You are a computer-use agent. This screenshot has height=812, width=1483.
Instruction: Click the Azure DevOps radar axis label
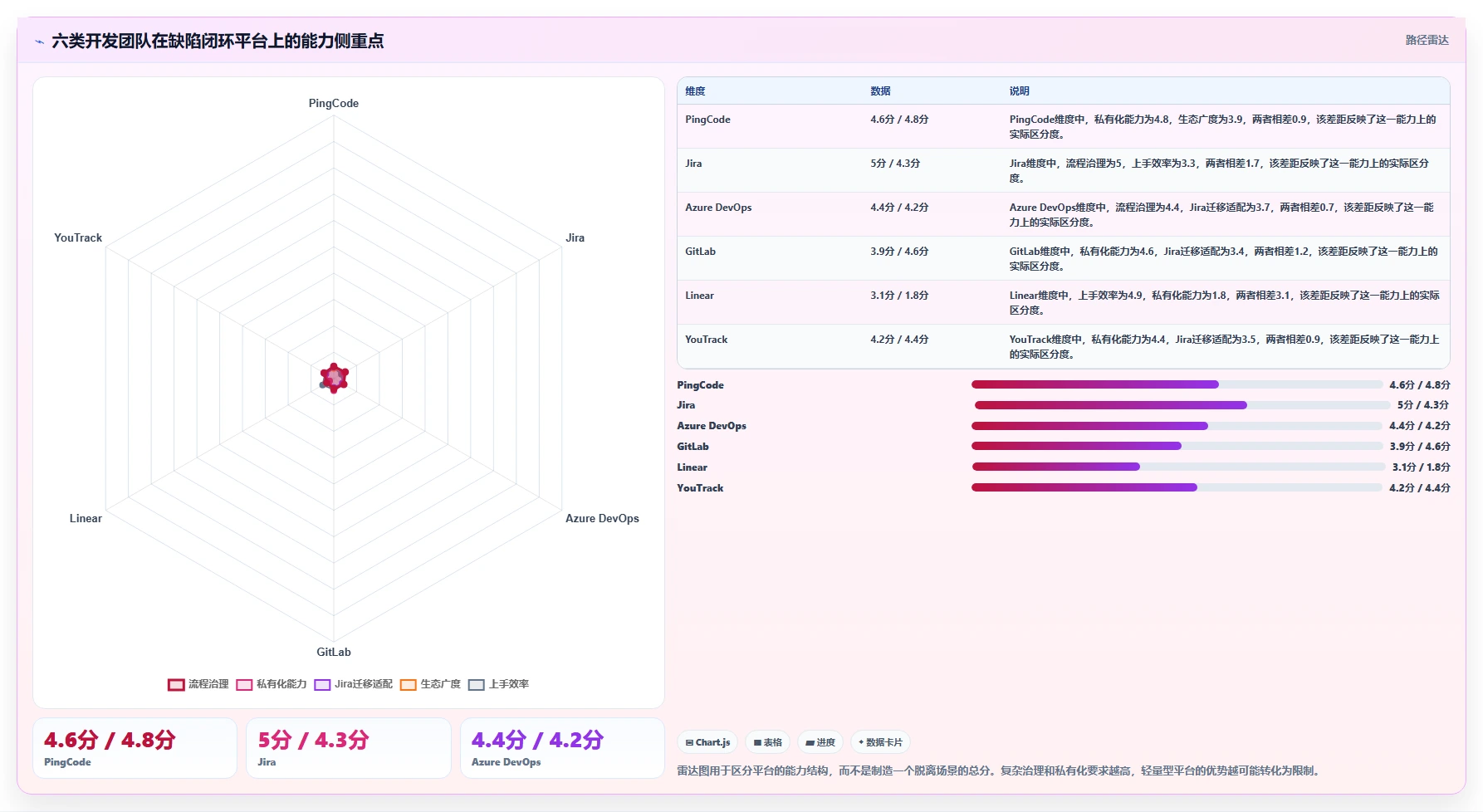pos(602,518)
